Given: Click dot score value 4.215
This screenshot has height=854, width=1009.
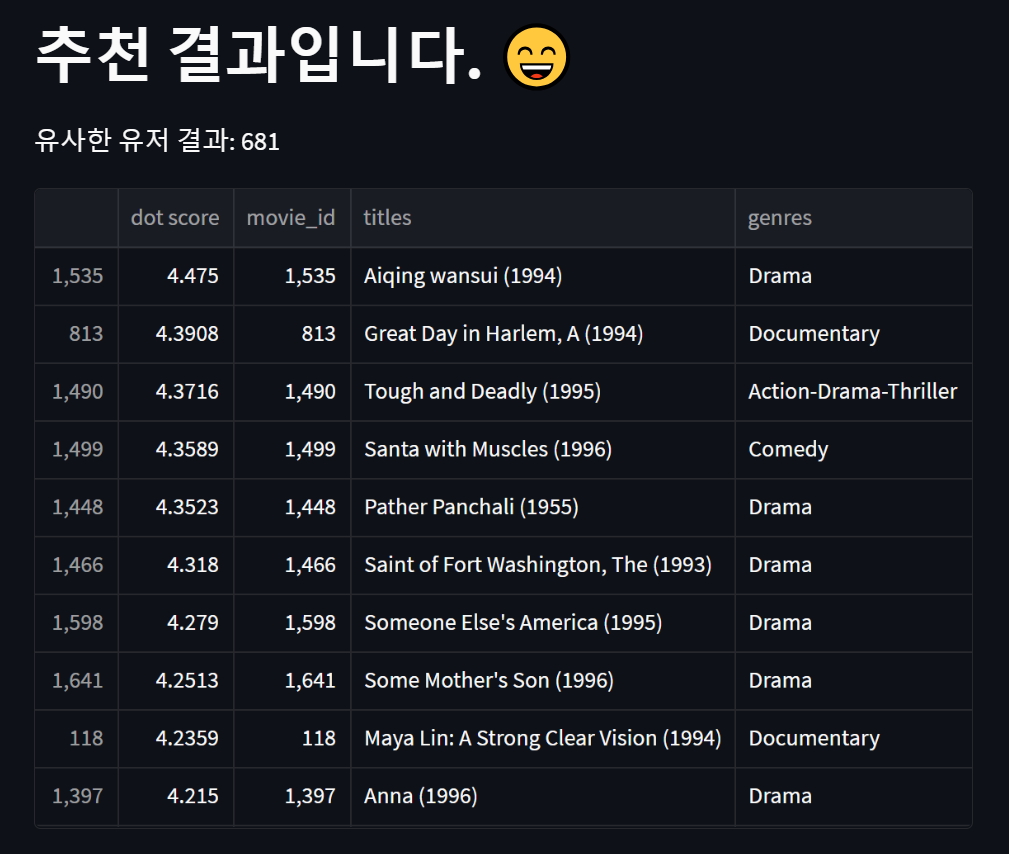Looking at the screenshot, I should point(176,796).
